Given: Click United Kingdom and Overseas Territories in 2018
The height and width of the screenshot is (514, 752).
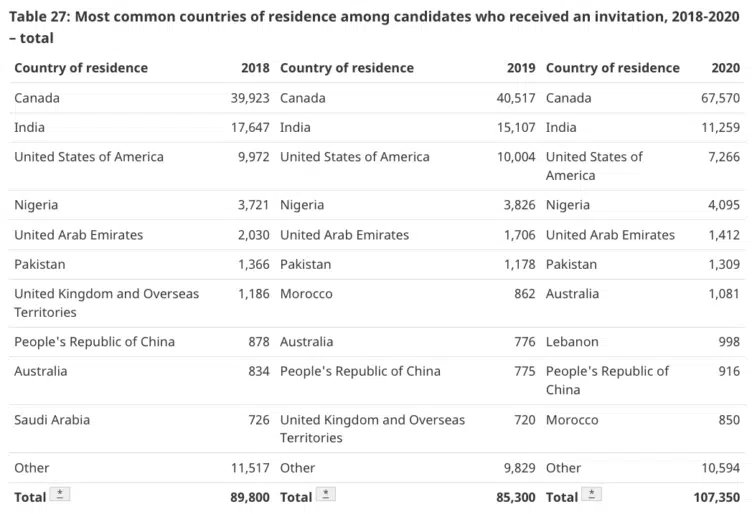Looking at the screenshot, I should [106, 303].
